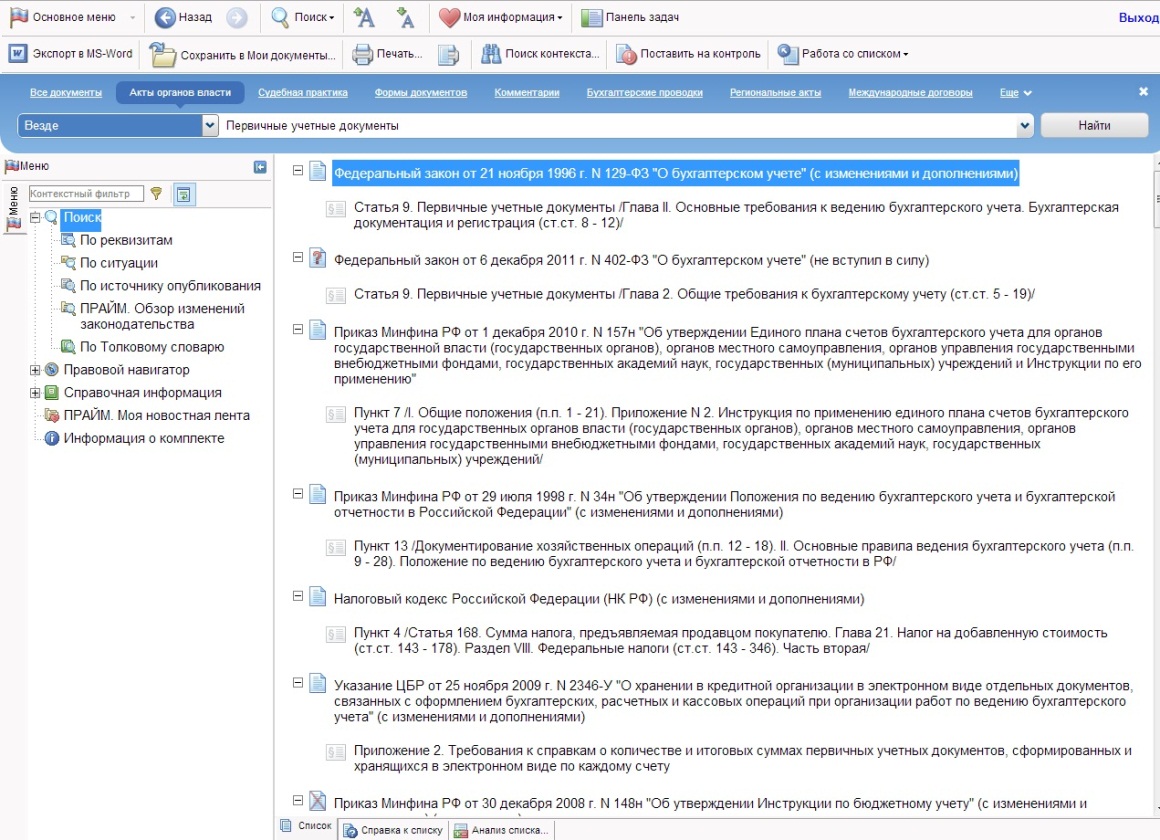This screenshot has width=1160, height=840.
Task: Open Налоговый кодекс РФ document
Action: pos(598,599)
